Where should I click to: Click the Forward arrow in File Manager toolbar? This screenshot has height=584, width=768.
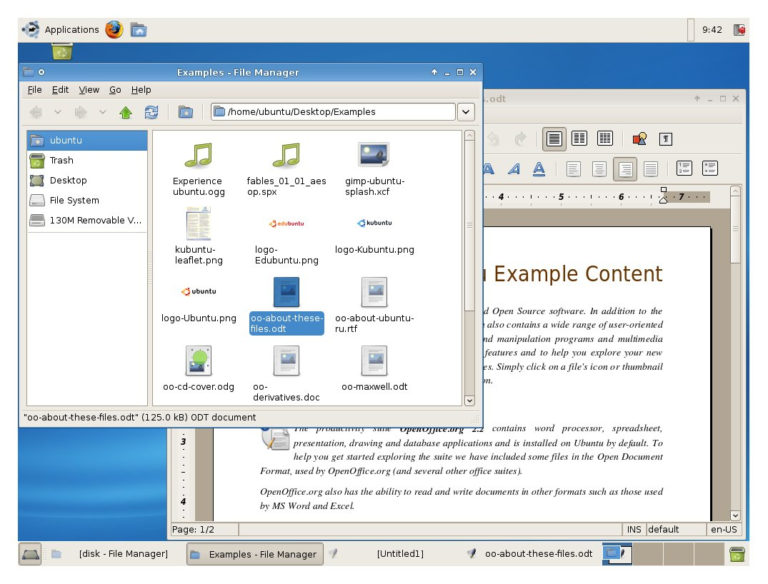point(80,113)
